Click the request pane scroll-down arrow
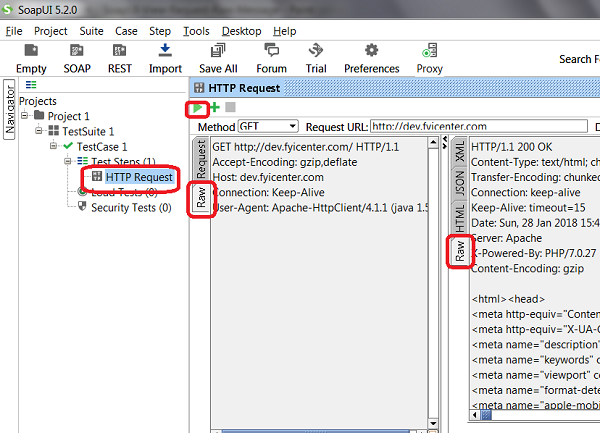The width and height of the screenshot is (600, 433). click(433, 423)
